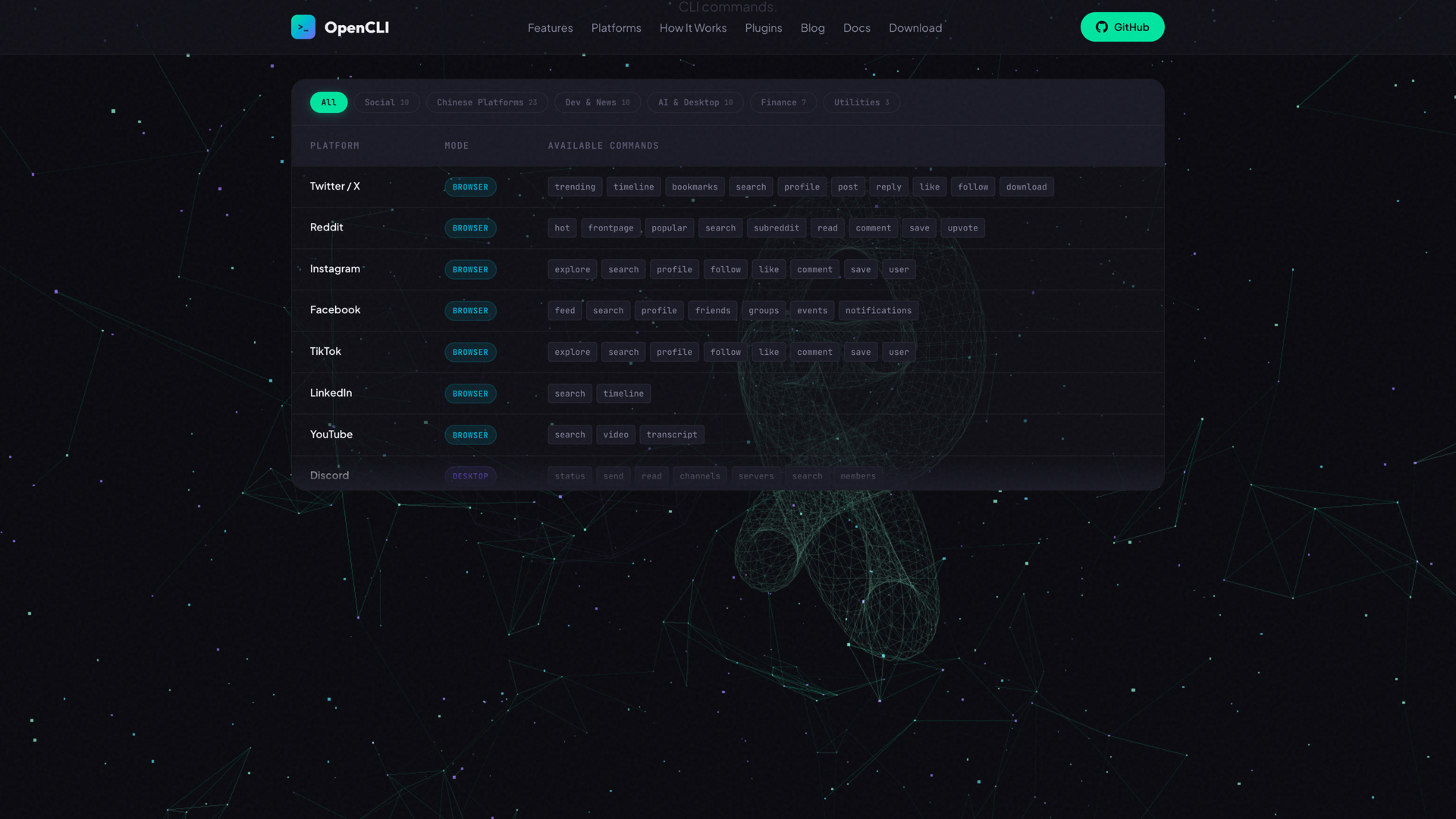Click the explore command in the Instagram row
This screenshot has width=1456, height=819.
(572, 270)
